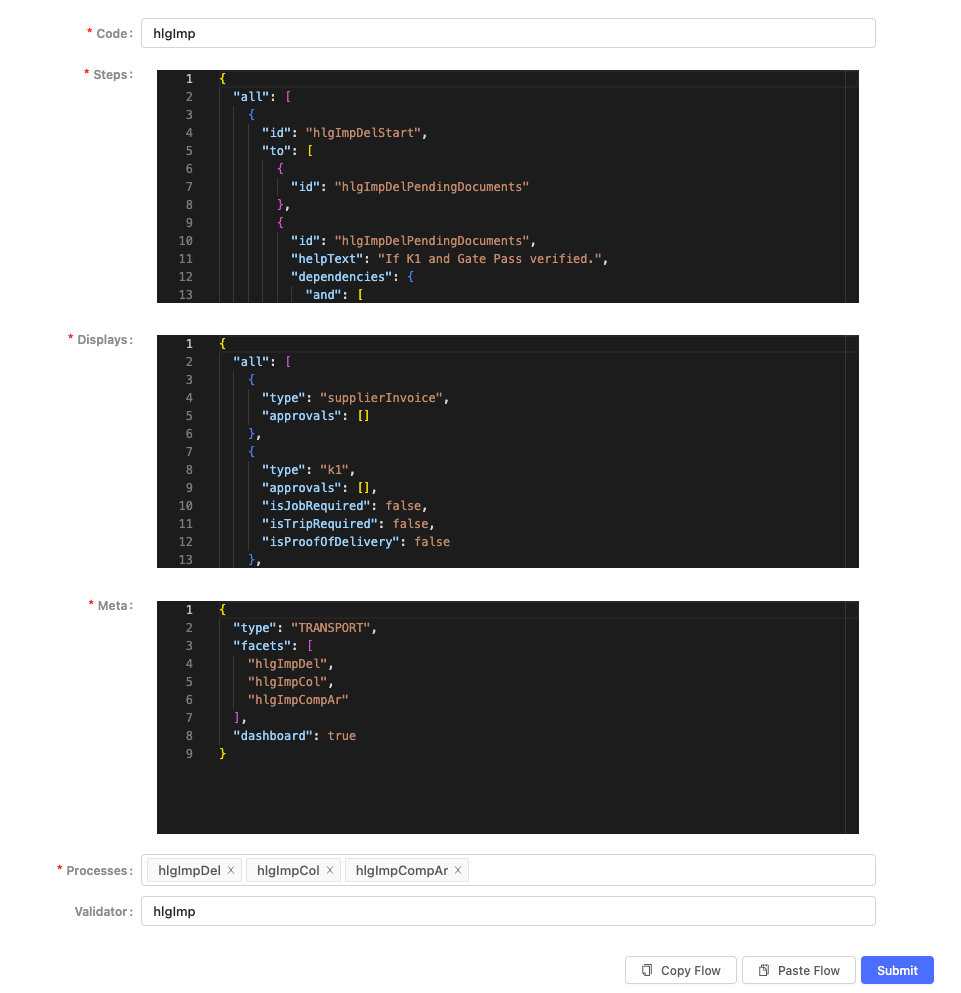This screenshot has width=961, height=993.
Task: Click "isJobRequired" key in Displays editor
Action: (316, 506)
